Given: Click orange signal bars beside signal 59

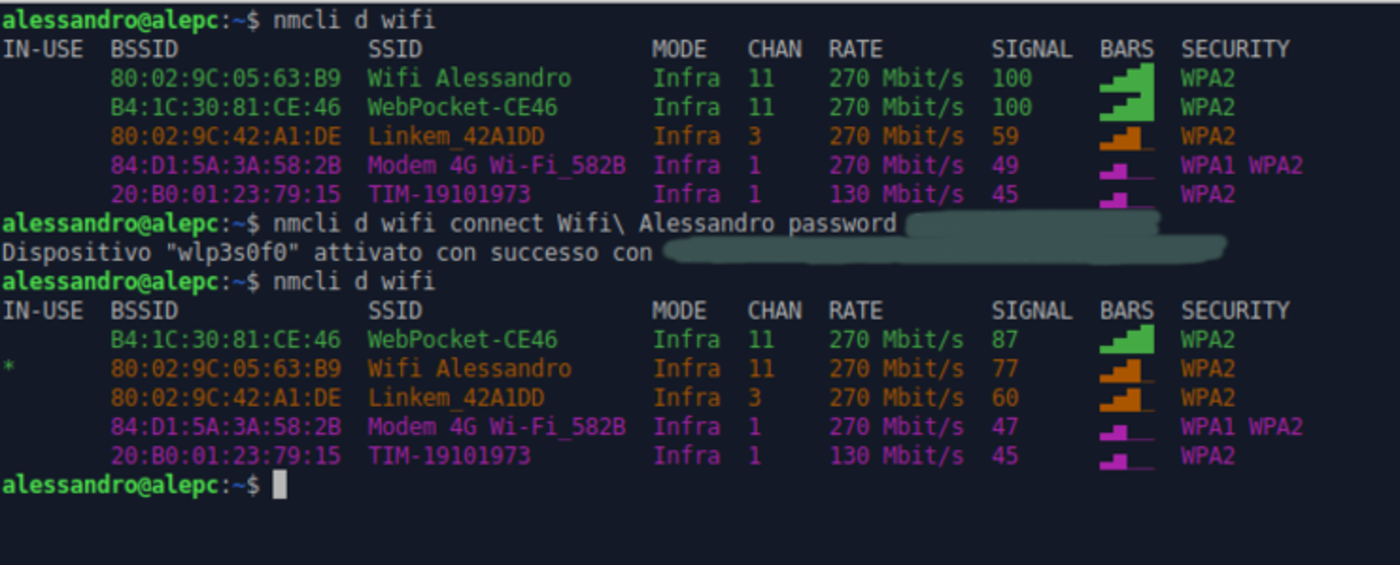Looking at the screenshot, I should [1126, 137].
